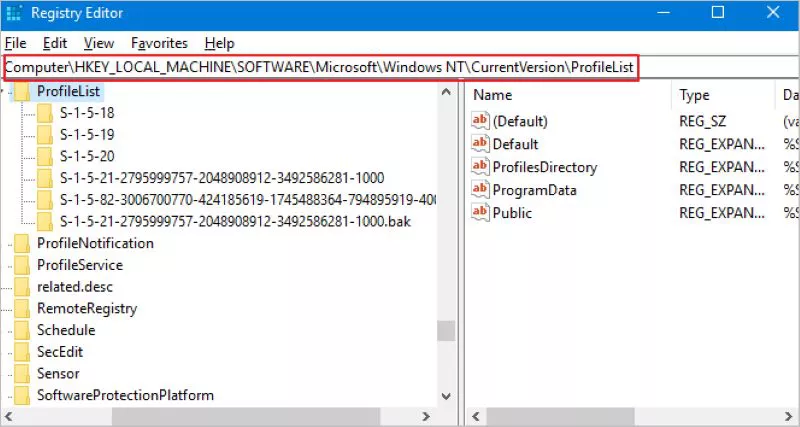Image resolution: width=800 pixels, height=427 pixels.
Task: Click the ProfilesDirectory ab icon
Action: pos(480,166)
